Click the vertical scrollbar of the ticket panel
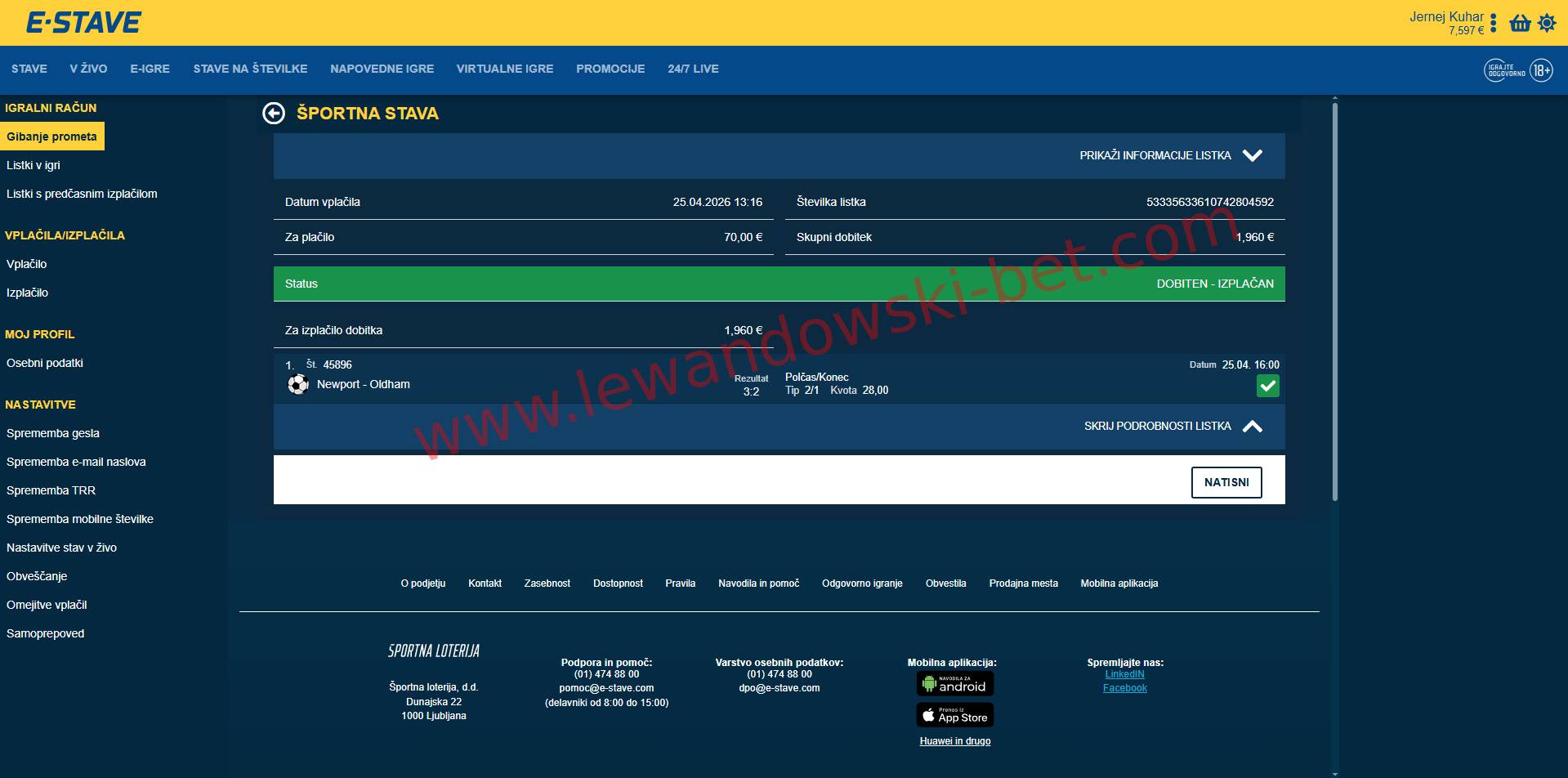The image size is (1568, 778). [1334, 302]
